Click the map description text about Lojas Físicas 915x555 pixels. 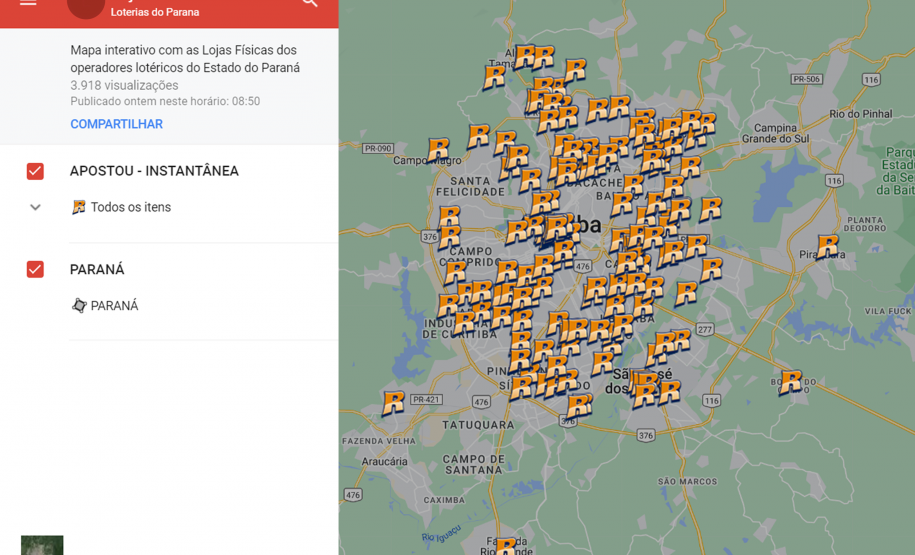point(185,59)
